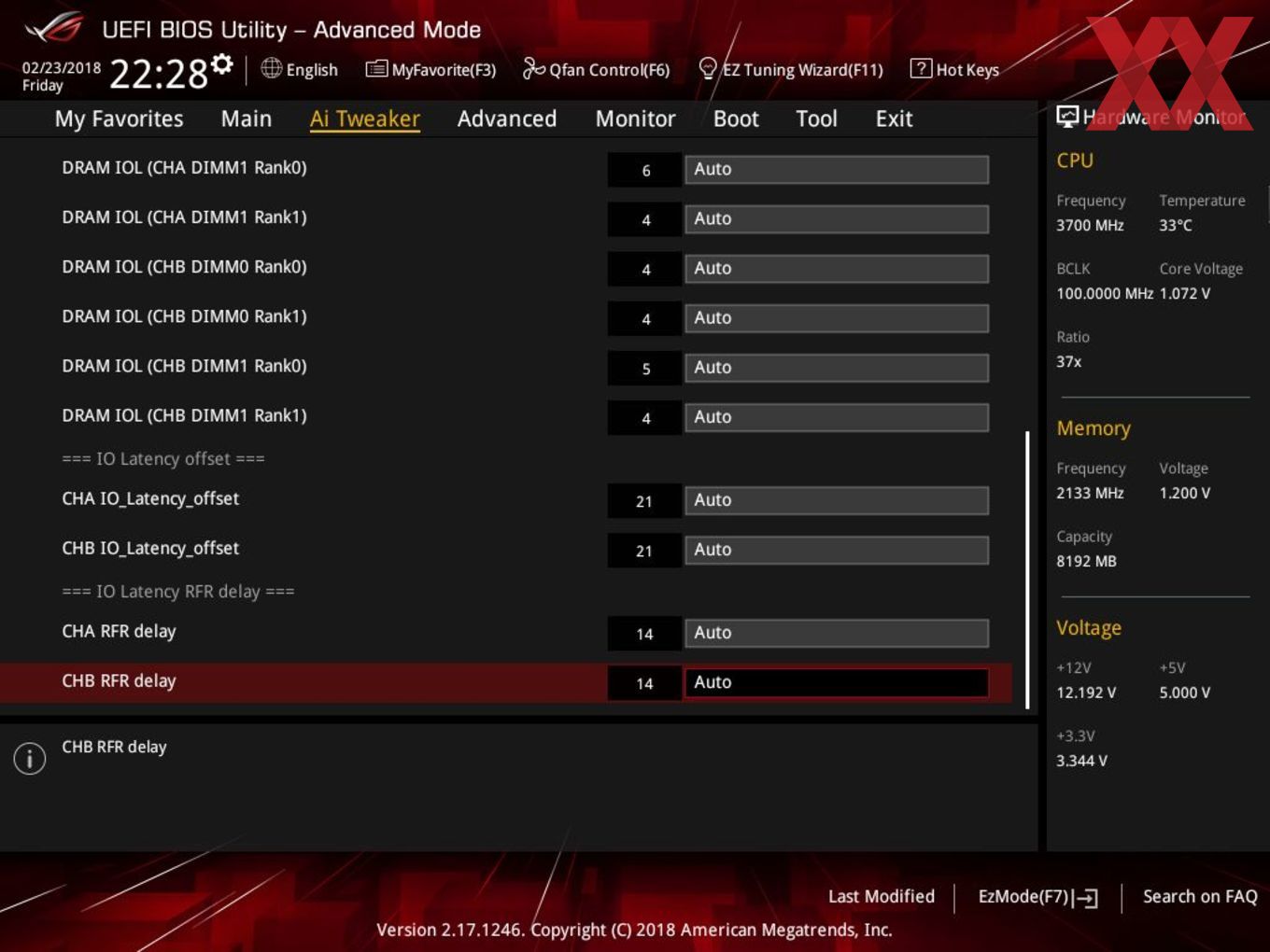This screenshot has width=1270, height=952.
Task: Click the Hot Keys question mark icon
Action: pyautogui.click(x=921, y=68)
